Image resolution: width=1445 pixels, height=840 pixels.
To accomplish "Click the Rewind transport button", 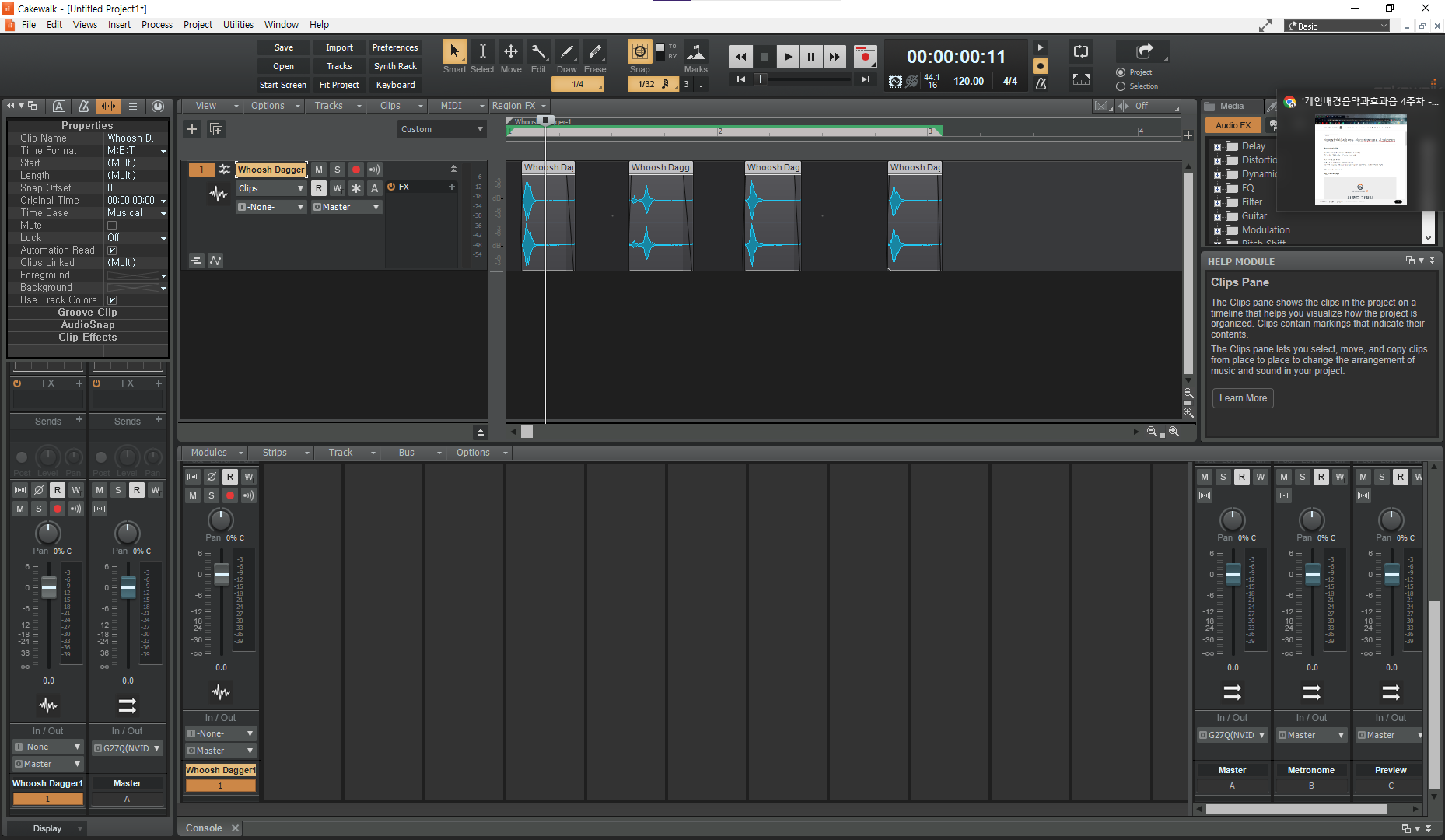I will [x=741, y=57].
